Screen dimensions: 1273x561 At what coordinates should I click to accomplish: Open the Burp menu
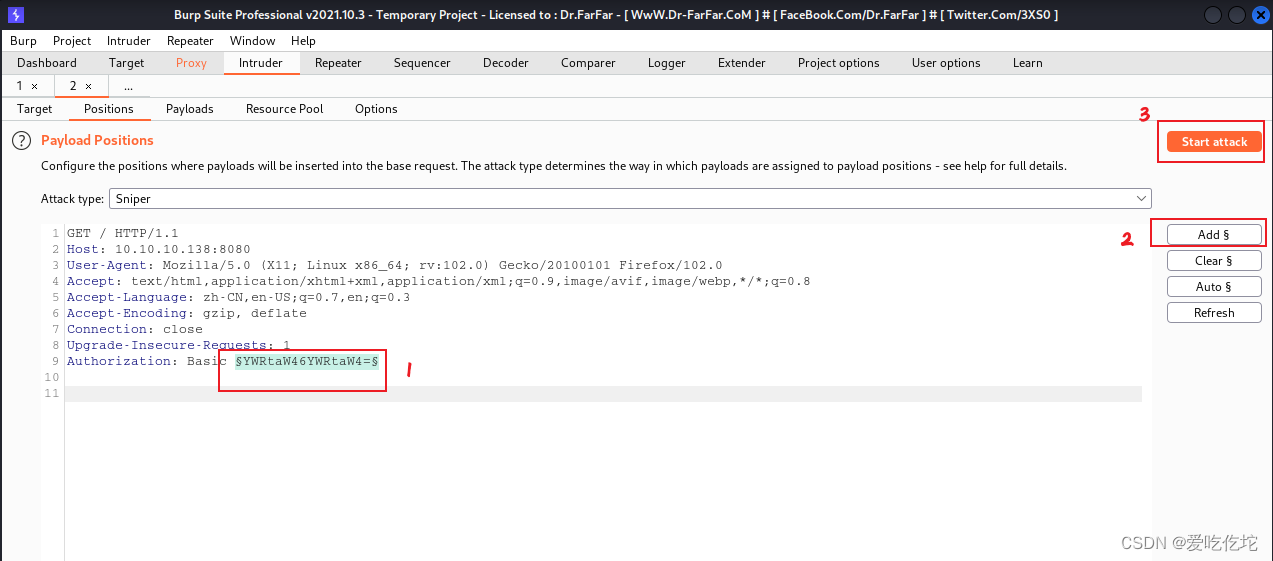(x=23, y=41)
